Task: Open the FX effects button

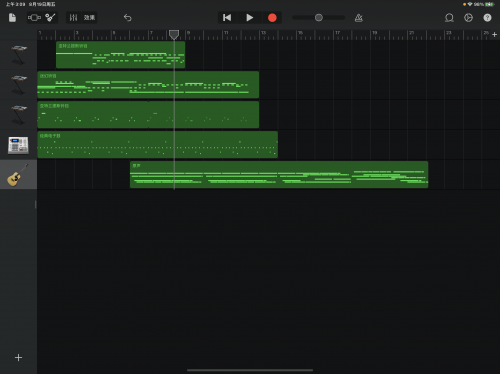Action: pyautogui.click(x=89, y=18)
